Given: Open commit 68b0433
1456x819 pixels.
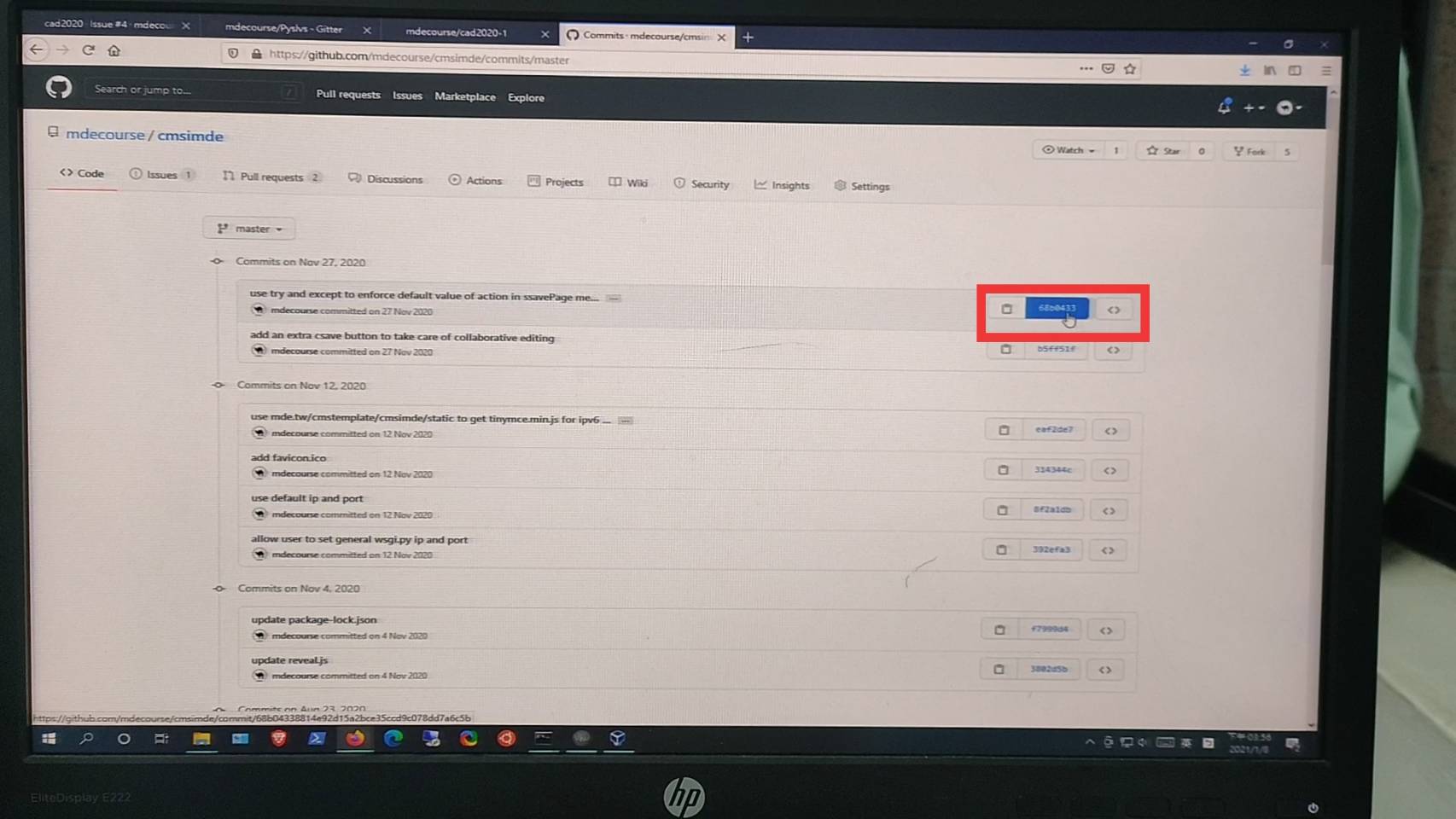Looking at the screenshot, I should pyautogui.click(x=1057, y=308).
